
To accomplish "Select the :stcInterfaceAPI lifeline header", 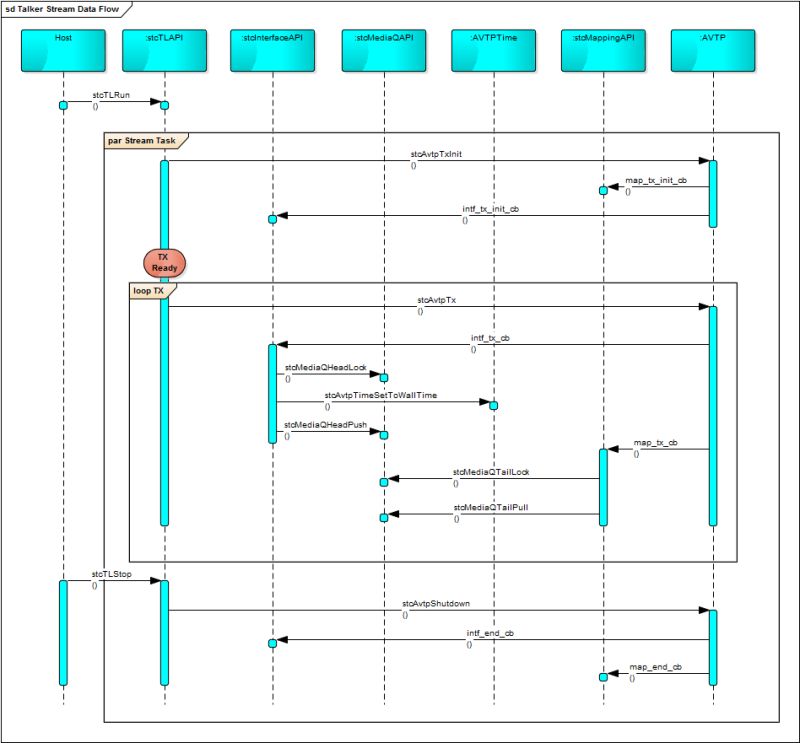I will point(272,48).
